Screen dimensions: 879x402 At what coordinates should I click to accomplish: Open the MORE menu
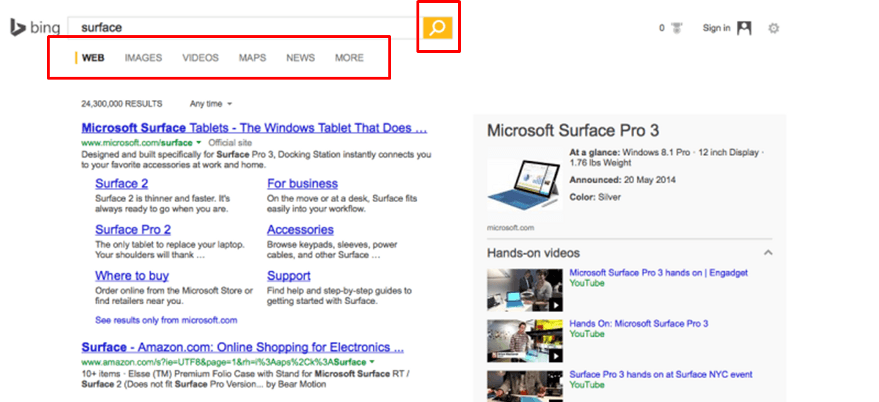(x=349, y=58)
